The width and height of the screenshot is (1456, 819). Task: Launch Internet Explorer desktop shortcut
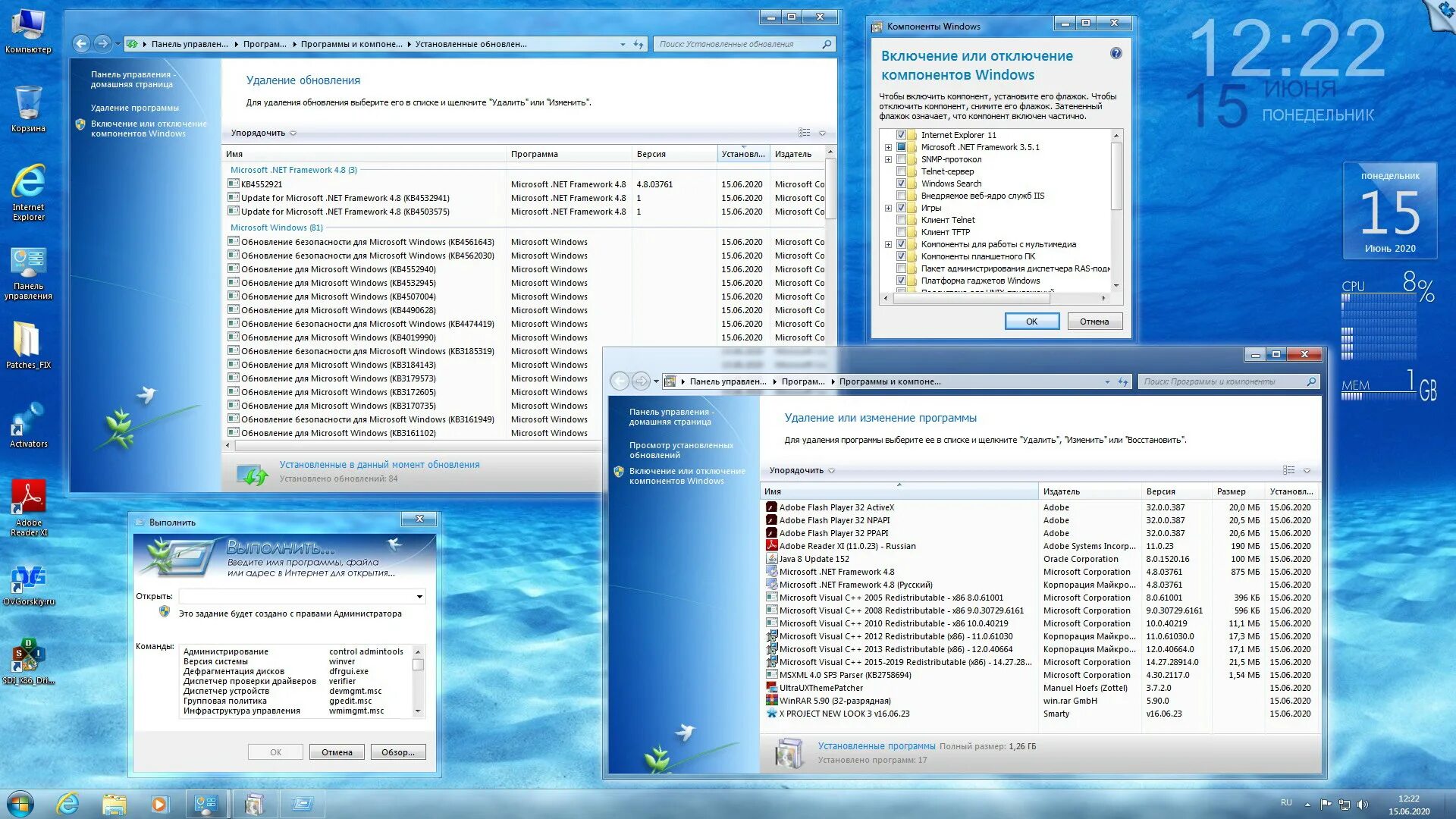28,192
